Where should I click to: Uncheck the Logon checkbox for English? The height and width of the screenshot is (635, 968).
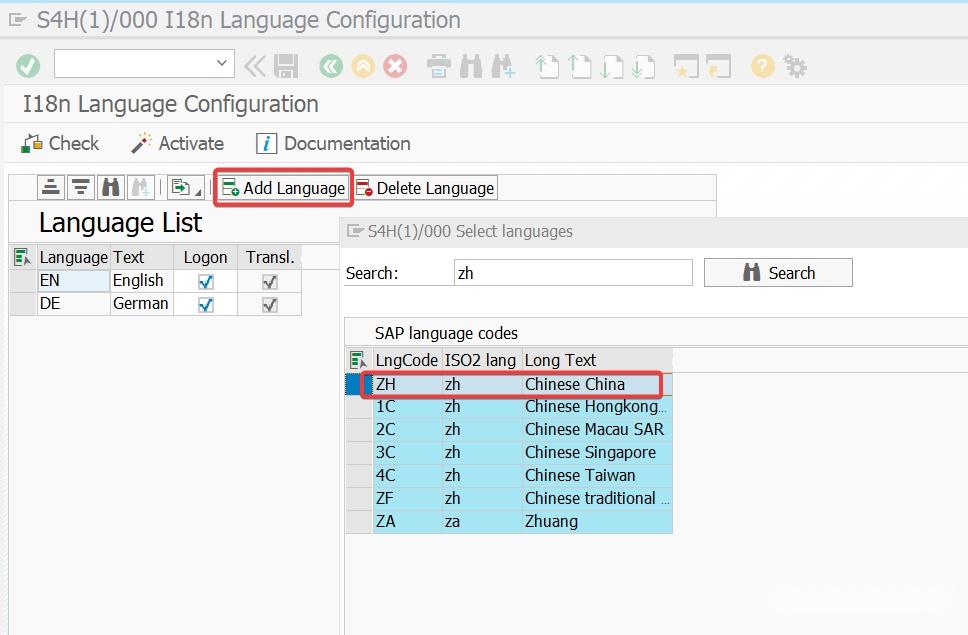tap(204, 280)
